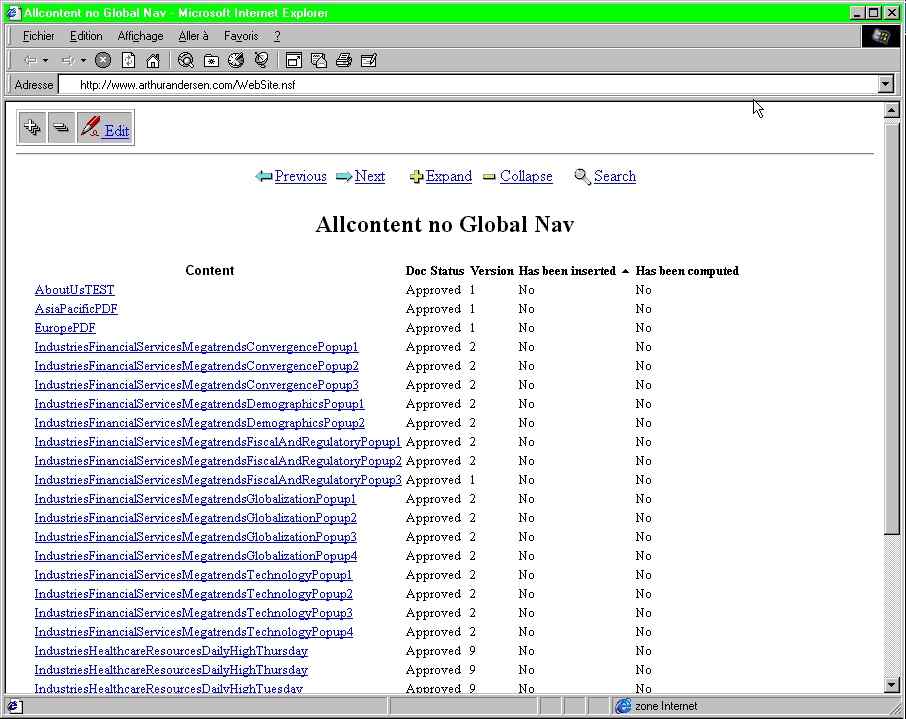This screenshot has height=719, width=906.
Task: Open the Fichier menu
Action: [x=39, y=36]
